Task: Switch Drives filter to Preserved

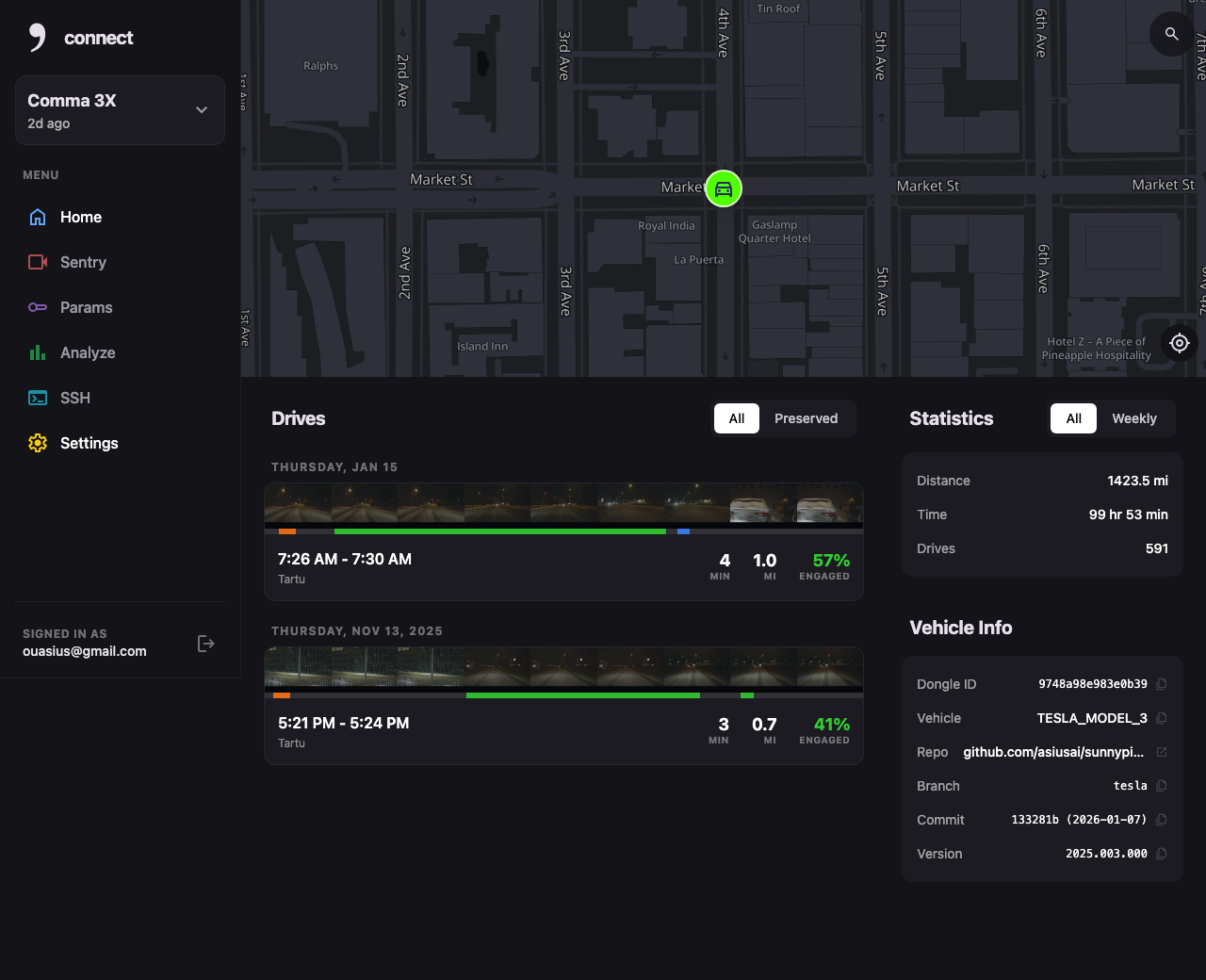Action: (807, 418)
